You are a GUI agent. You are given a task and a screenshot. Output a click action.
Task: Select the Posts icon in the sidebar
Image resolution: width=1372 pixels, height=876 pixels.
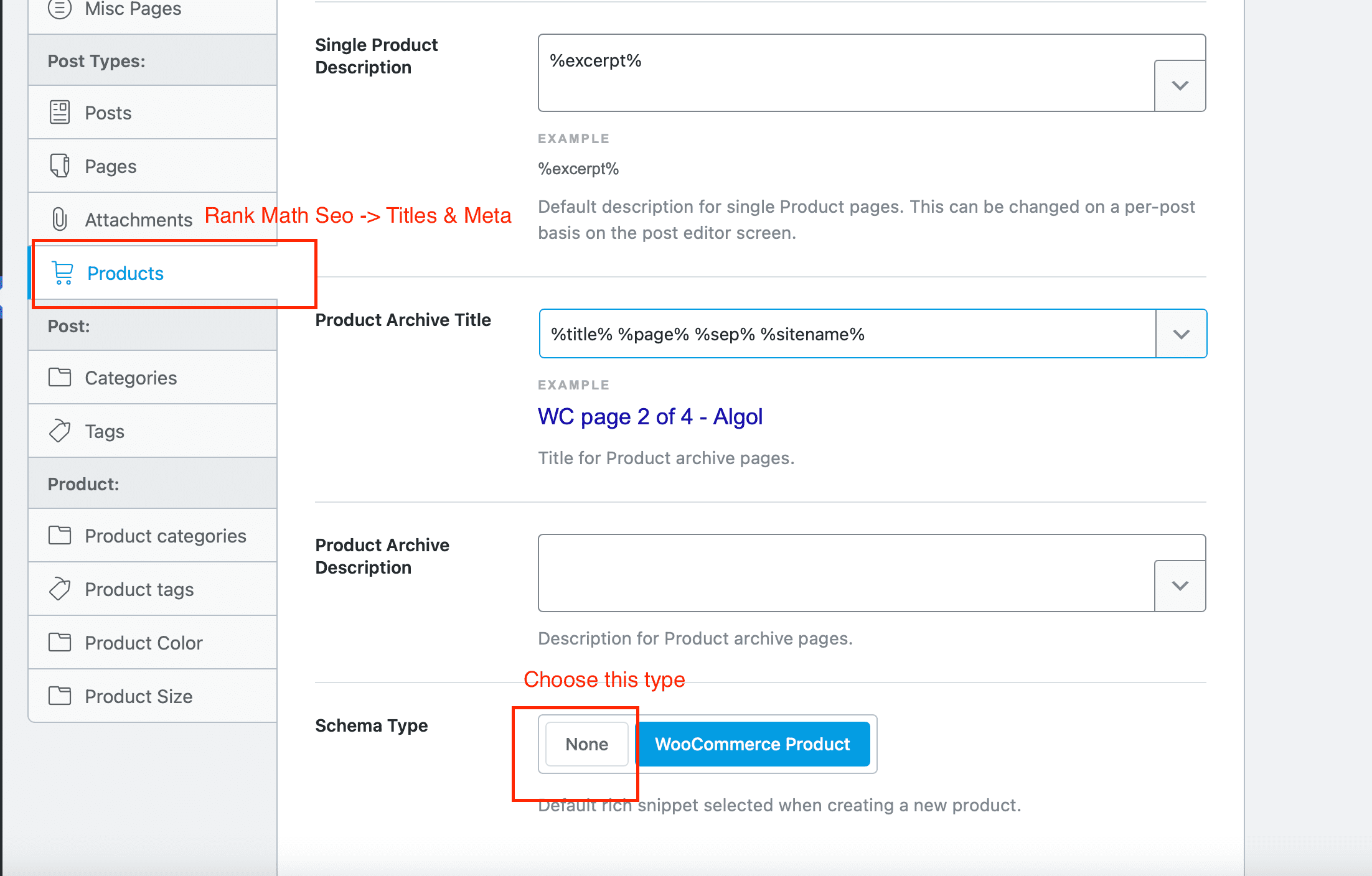click(60, 113)
